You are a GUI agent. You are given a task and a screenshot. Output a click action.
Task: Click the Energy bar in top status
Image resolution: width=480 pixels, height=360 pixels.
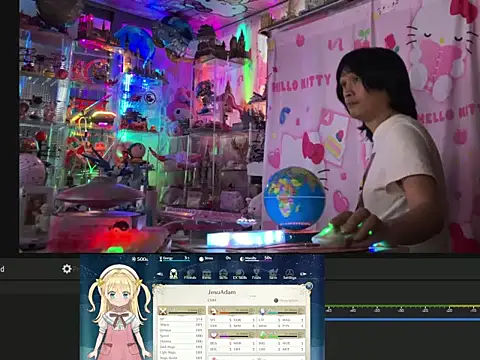coord(174,259)
